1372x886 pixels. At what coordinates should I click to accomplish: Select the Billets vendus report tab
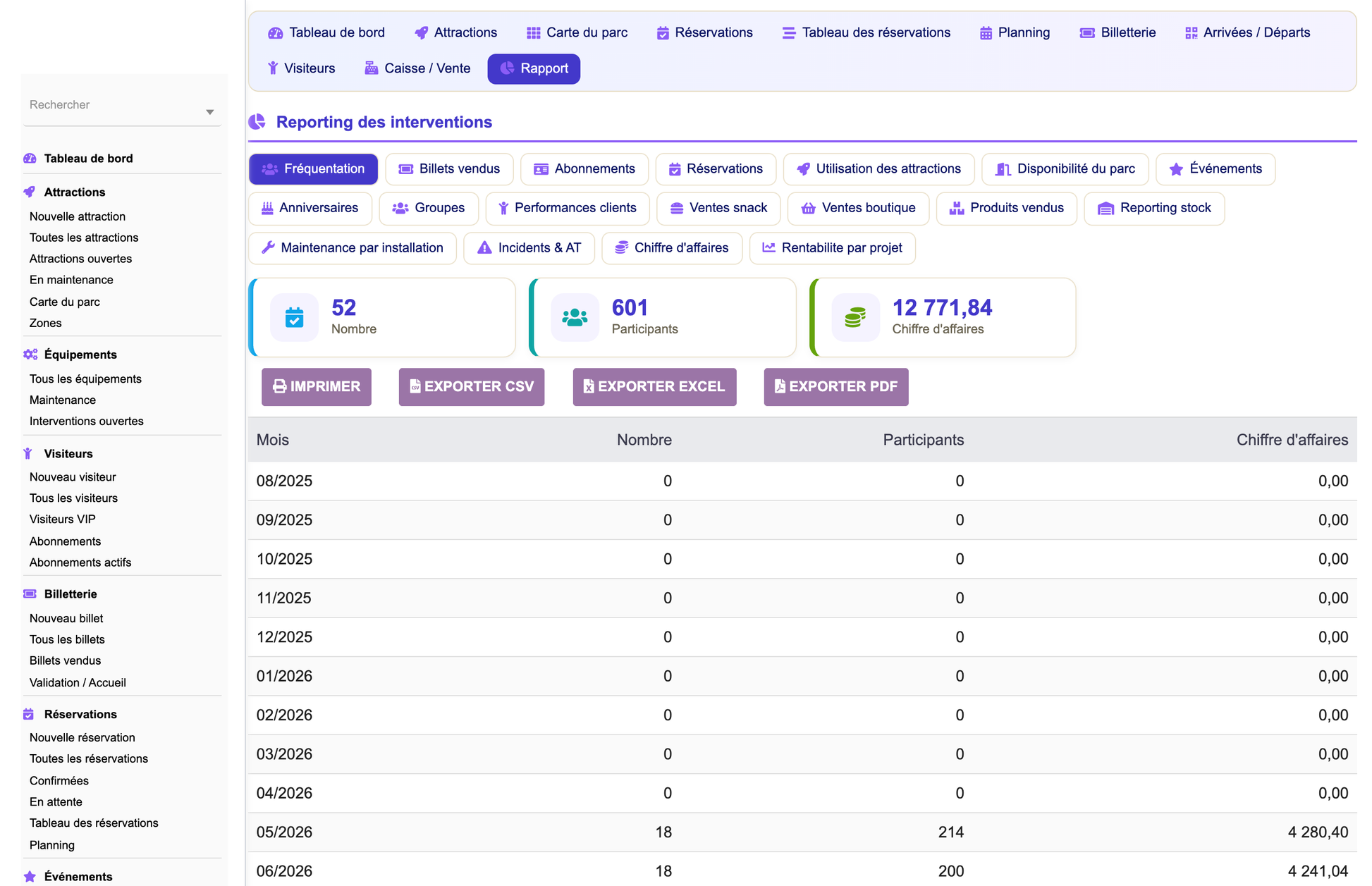click(449, 169)
